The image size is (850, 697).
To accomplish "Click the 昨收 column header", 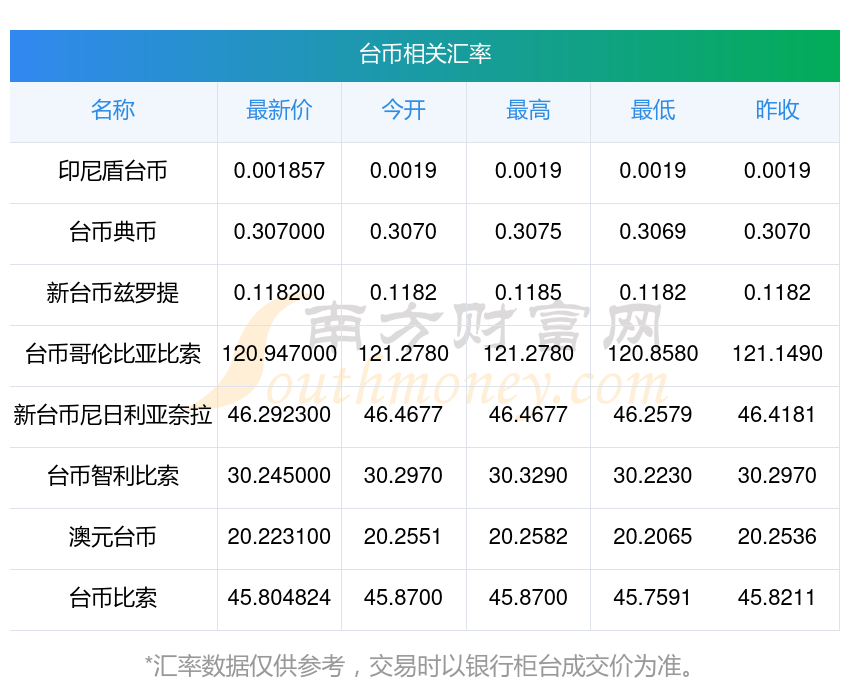I will [x=777, y=110].
